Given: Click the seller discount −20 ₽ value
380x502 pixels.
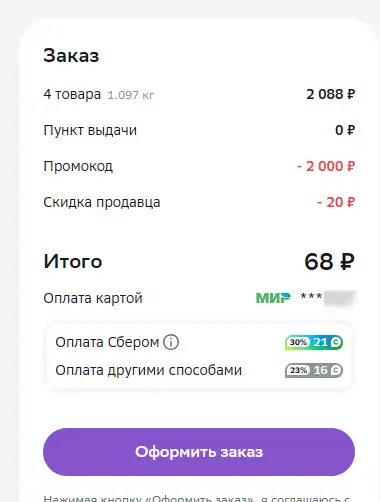Looking at the screenshot, I should pyautogui.click(x=336, y=202).
